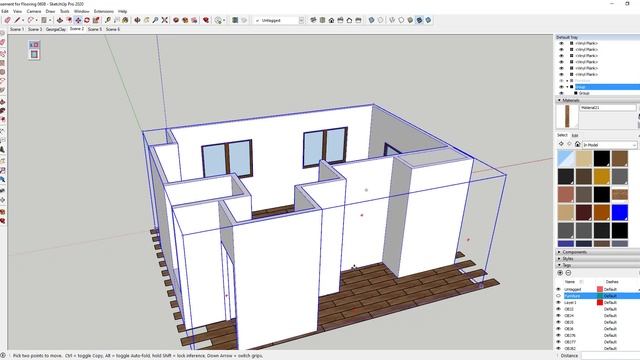The height and width of the screenshot is (360, 640).
Task: Toggle eye of greyed Furniture outliner row
Action: point(561,81)
